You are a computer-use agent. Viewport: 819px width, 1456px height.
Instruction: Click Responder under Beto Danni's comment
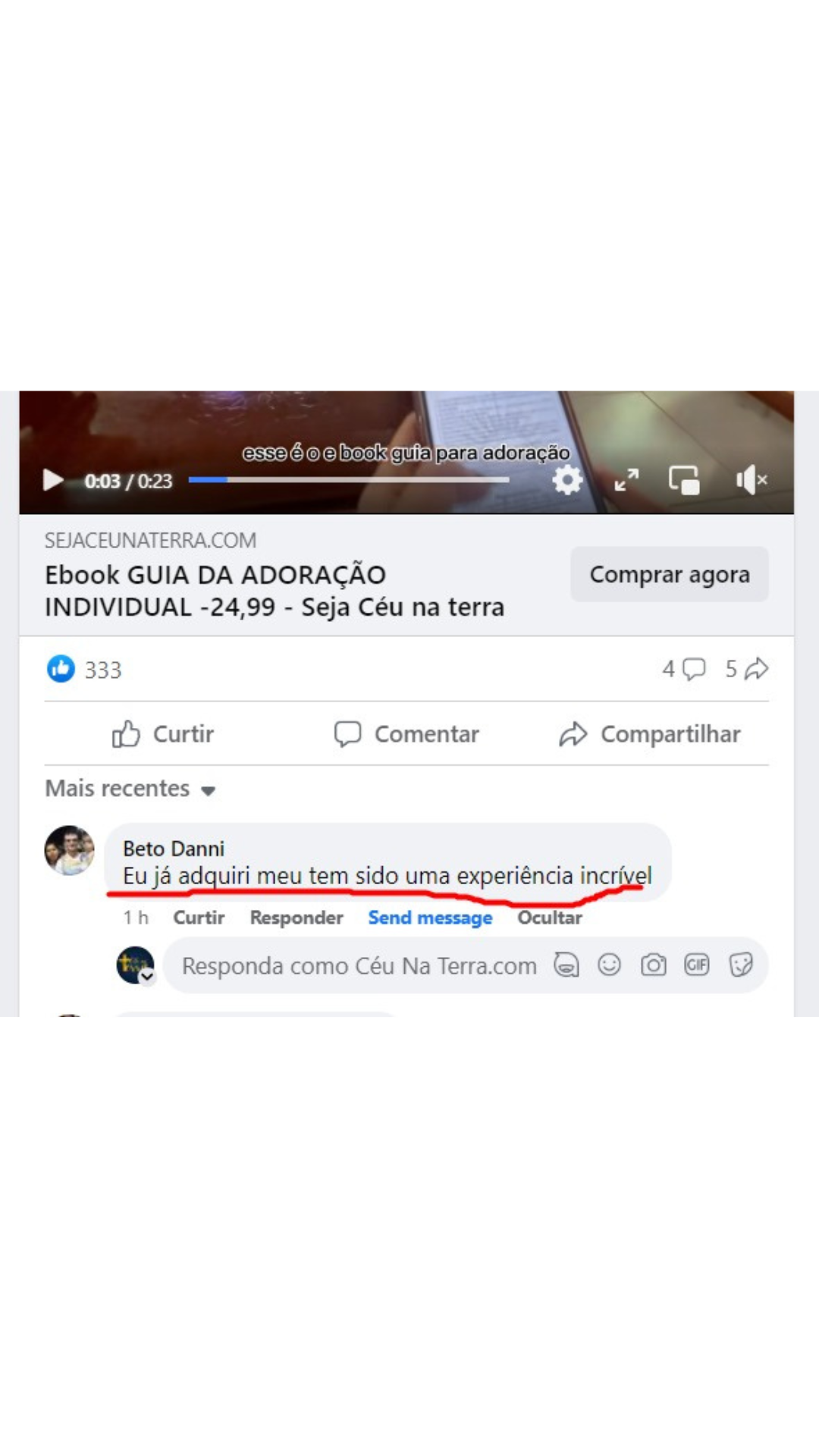click(x=297, y=918)
